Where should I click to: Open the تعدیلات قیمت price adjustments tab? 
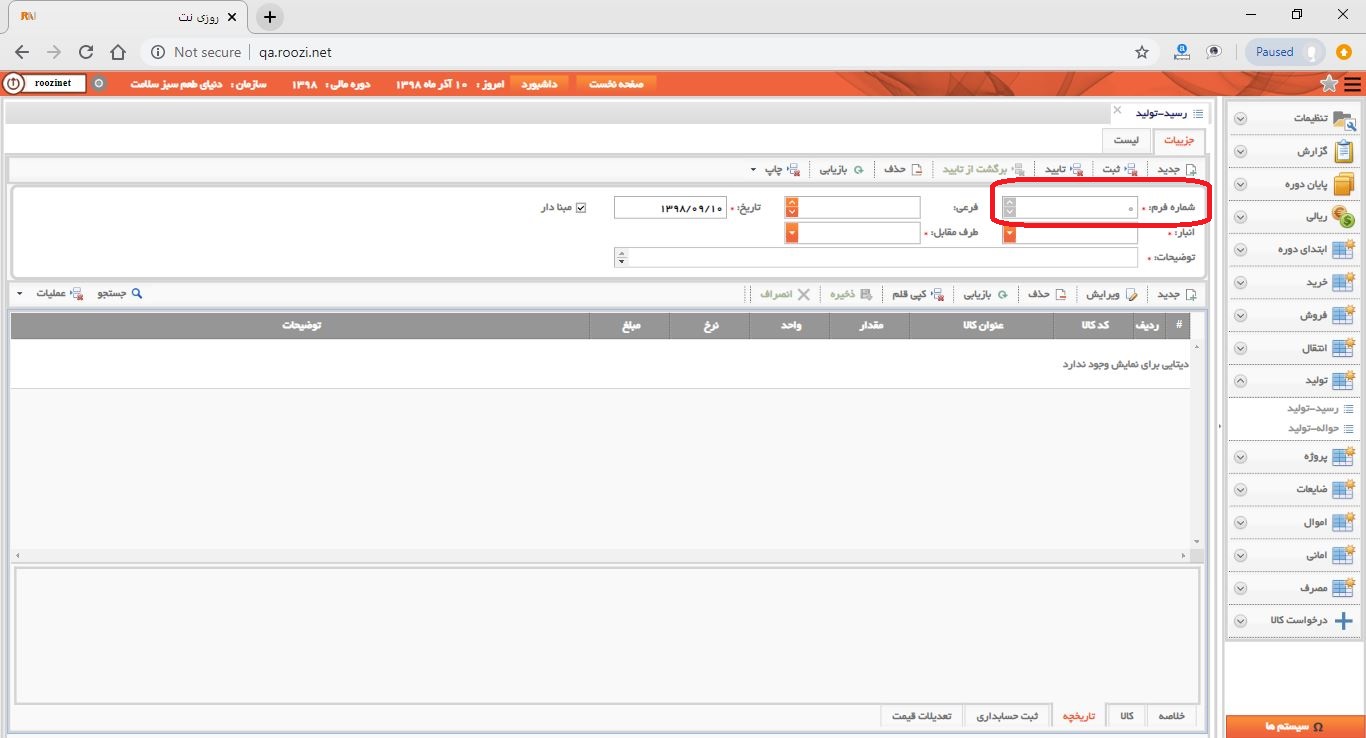(922, 716)
